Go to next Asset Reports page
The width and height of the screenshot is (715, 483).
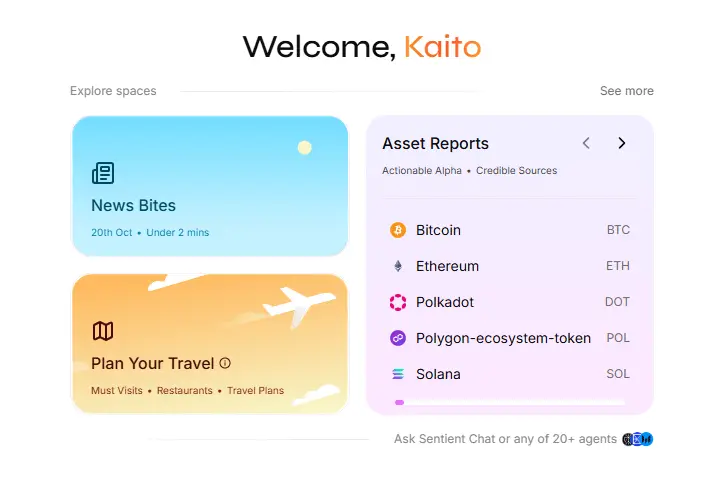621,143
